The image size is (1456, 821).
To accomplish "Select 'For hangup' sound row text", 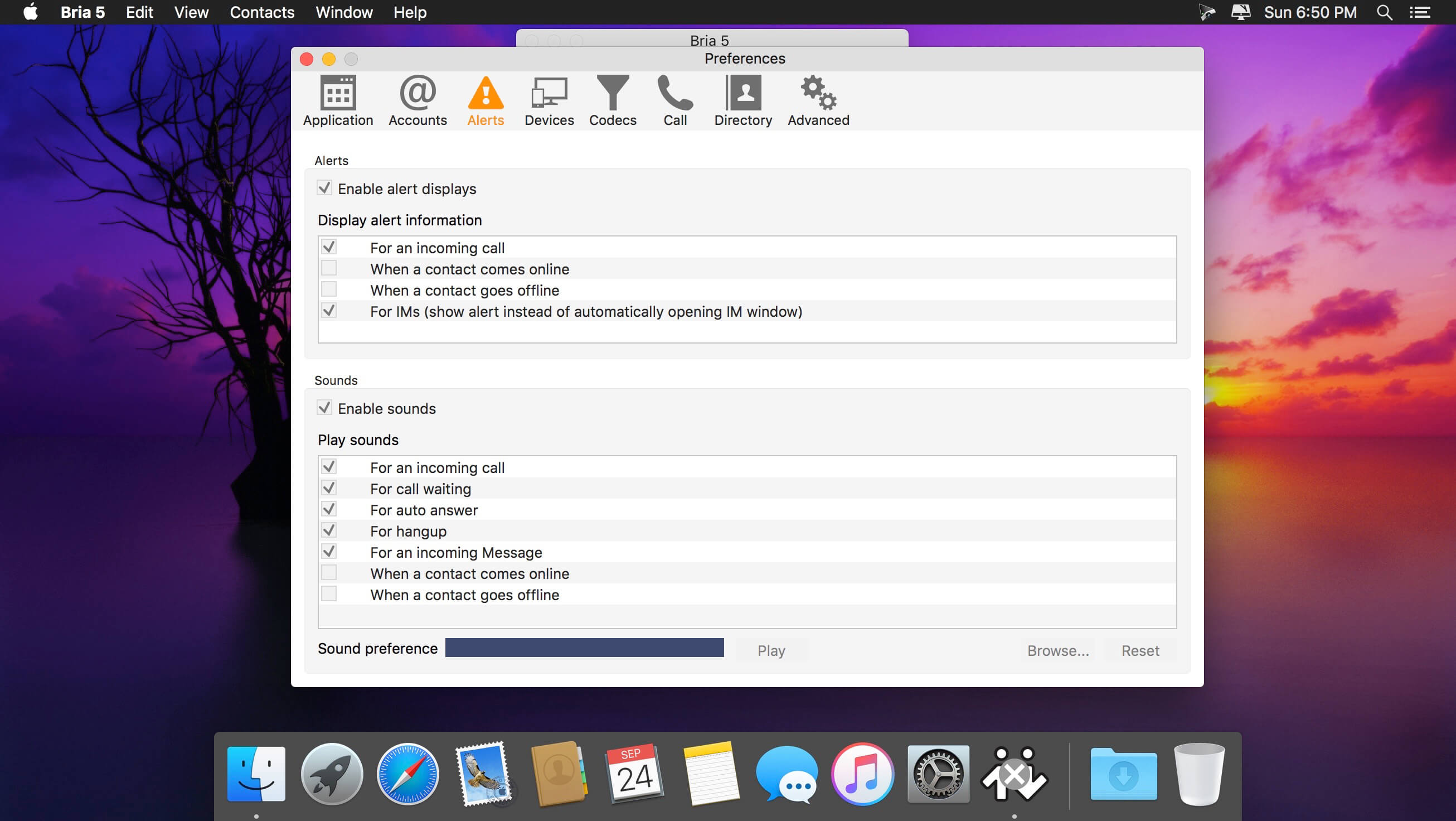I will point(408,532).
